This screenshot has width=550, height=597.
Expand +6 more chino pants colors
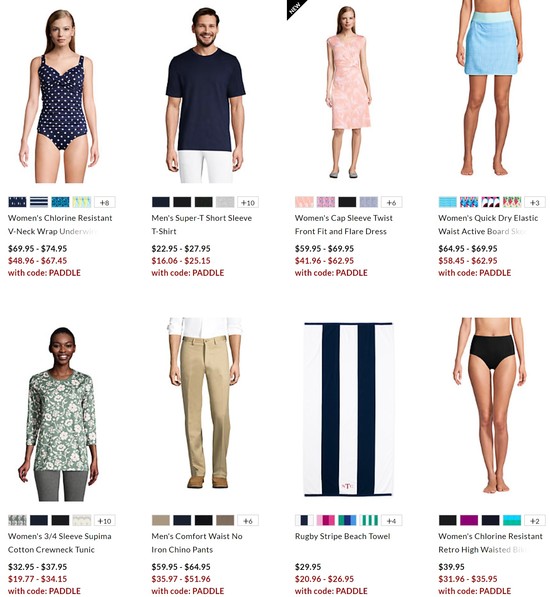coord(248,520)
